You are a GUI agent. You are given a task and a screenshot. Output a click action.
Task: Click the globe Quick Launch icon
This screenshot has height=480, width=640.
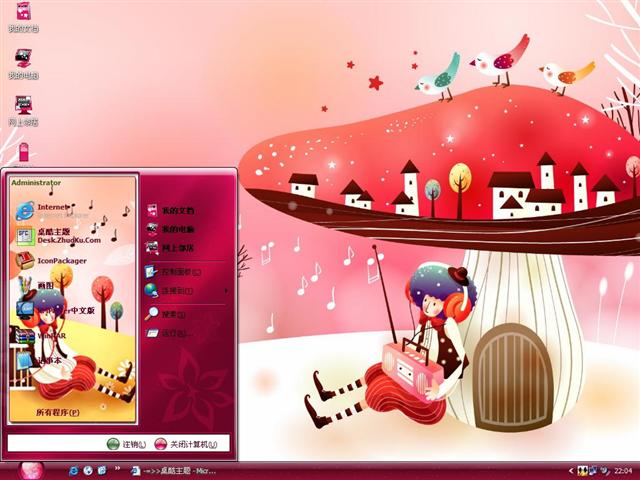point(88,471)
